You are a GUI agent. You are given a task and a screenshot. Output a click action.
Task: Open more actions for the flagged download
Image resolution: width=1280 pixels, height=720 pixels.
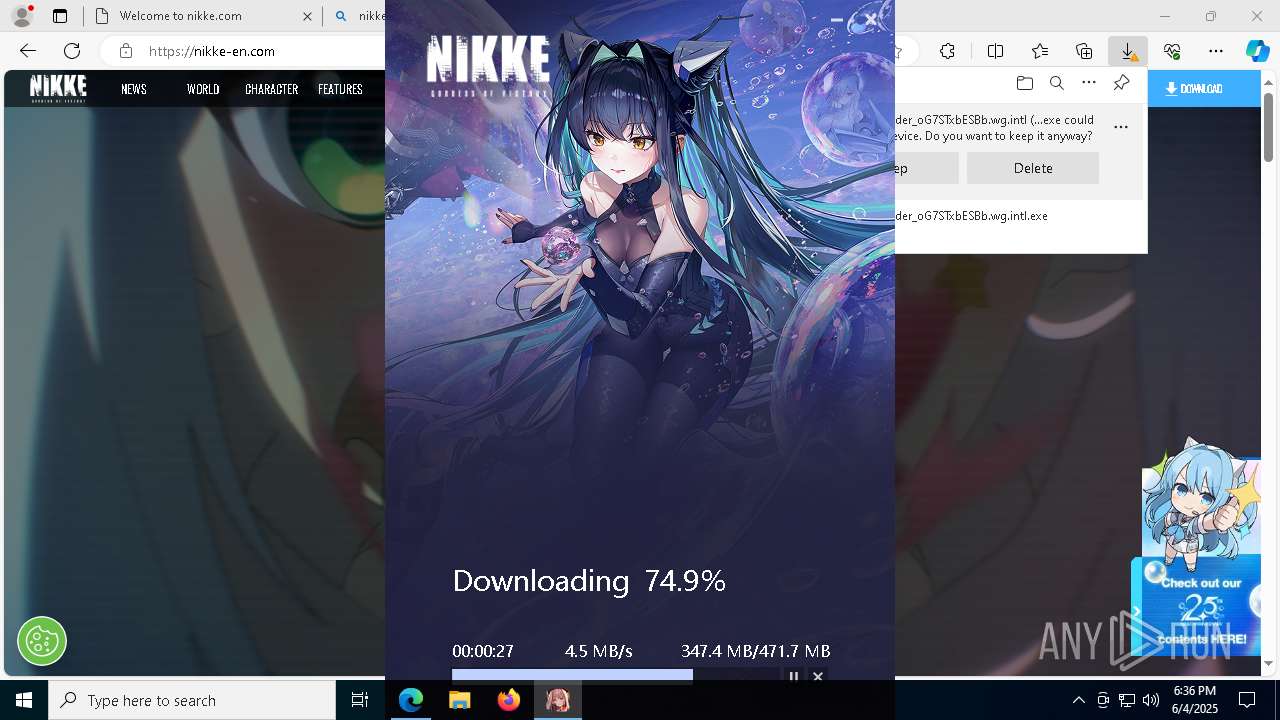point(1121,127)
